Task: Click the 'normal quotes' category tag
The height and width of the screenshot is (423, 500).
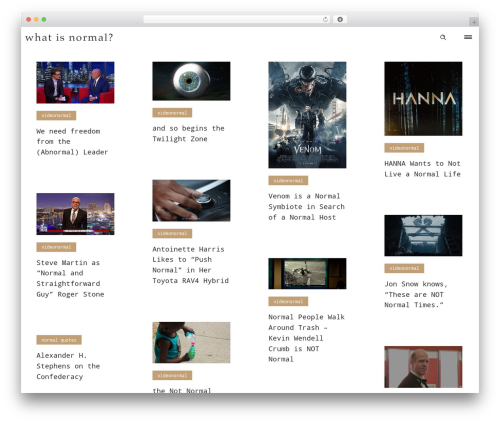Action: [x=59, y=340]
